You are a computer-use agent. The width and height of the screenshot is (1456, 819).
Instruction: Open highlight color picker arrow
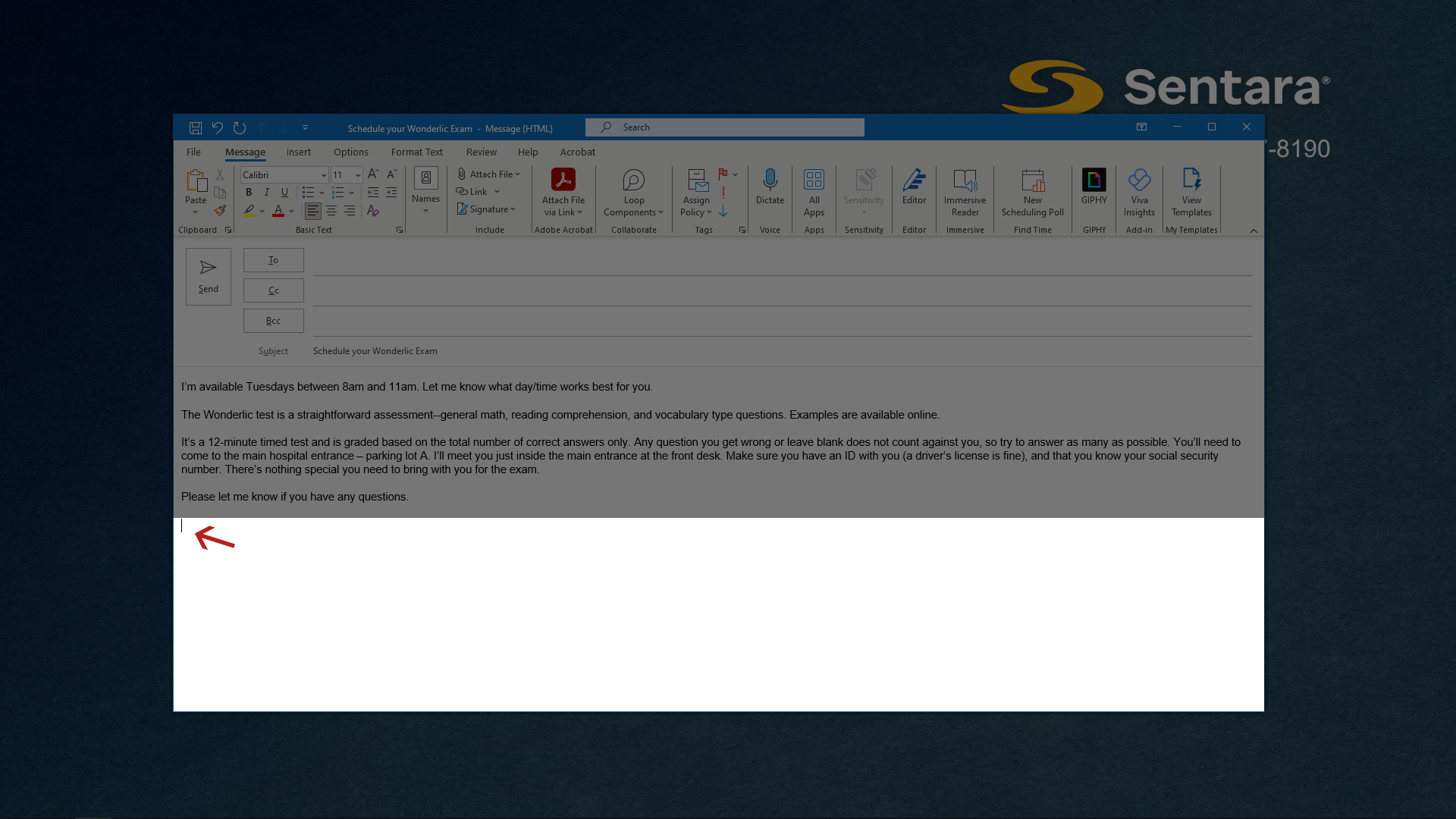[x=262, y=212]
